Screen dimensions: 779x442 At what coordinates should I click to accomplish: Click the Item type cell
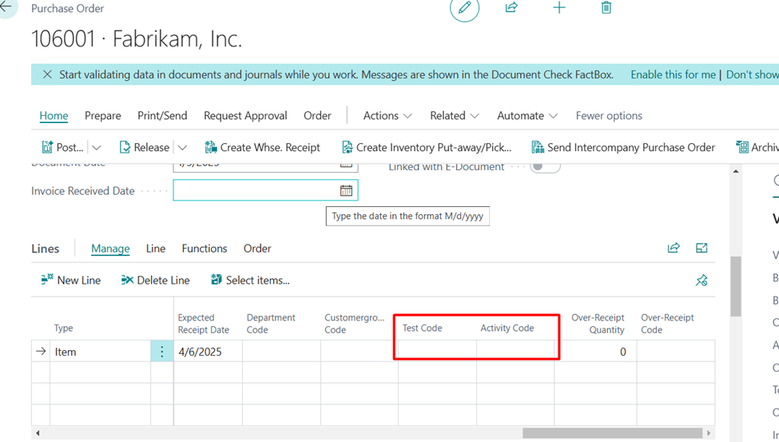pos(100,352)
